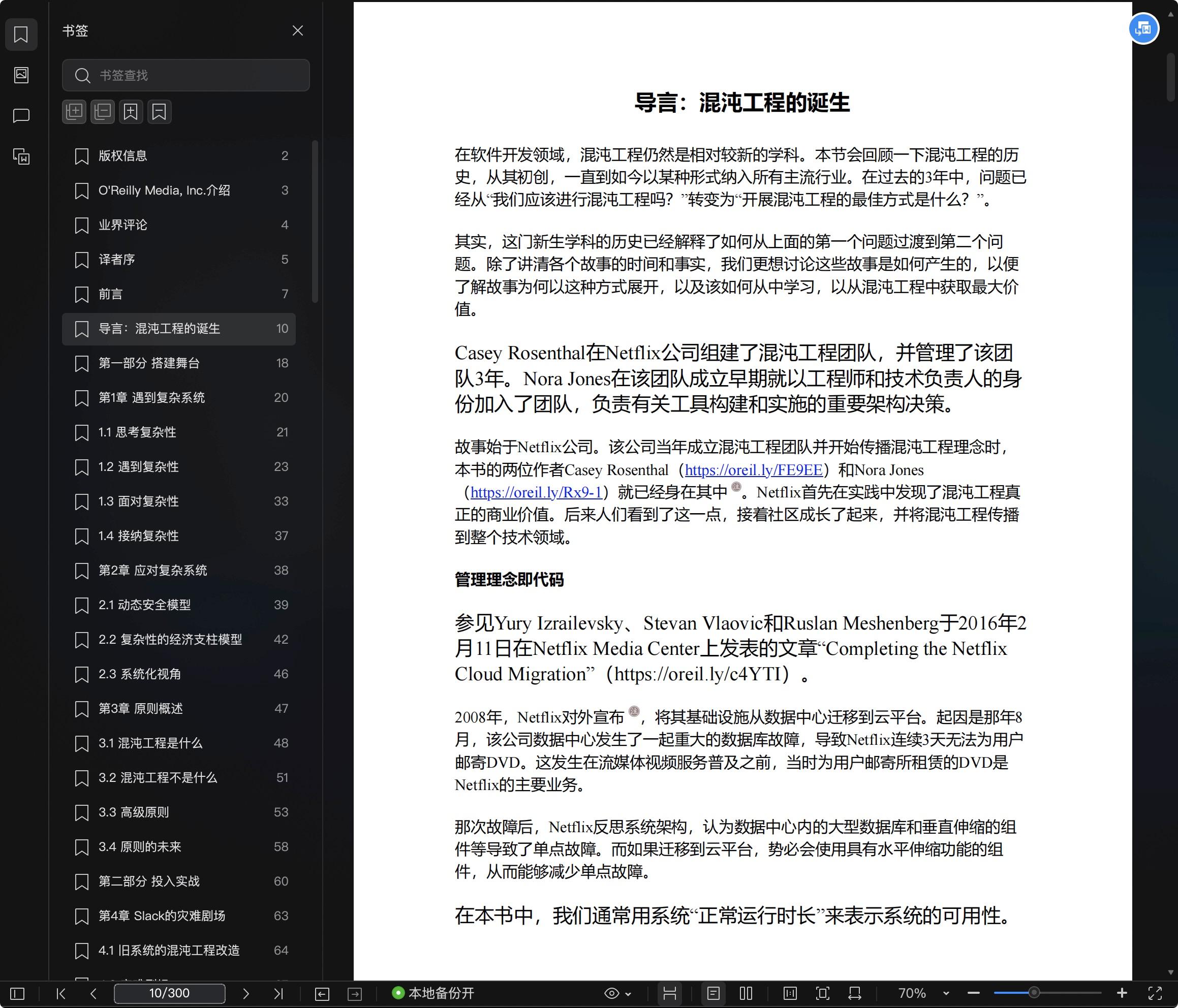Jump to 第2章 应对复杂系统 bookmark
This screenshot has width=1178, height=1008.
pyautogui.click(x=178, y=571)
